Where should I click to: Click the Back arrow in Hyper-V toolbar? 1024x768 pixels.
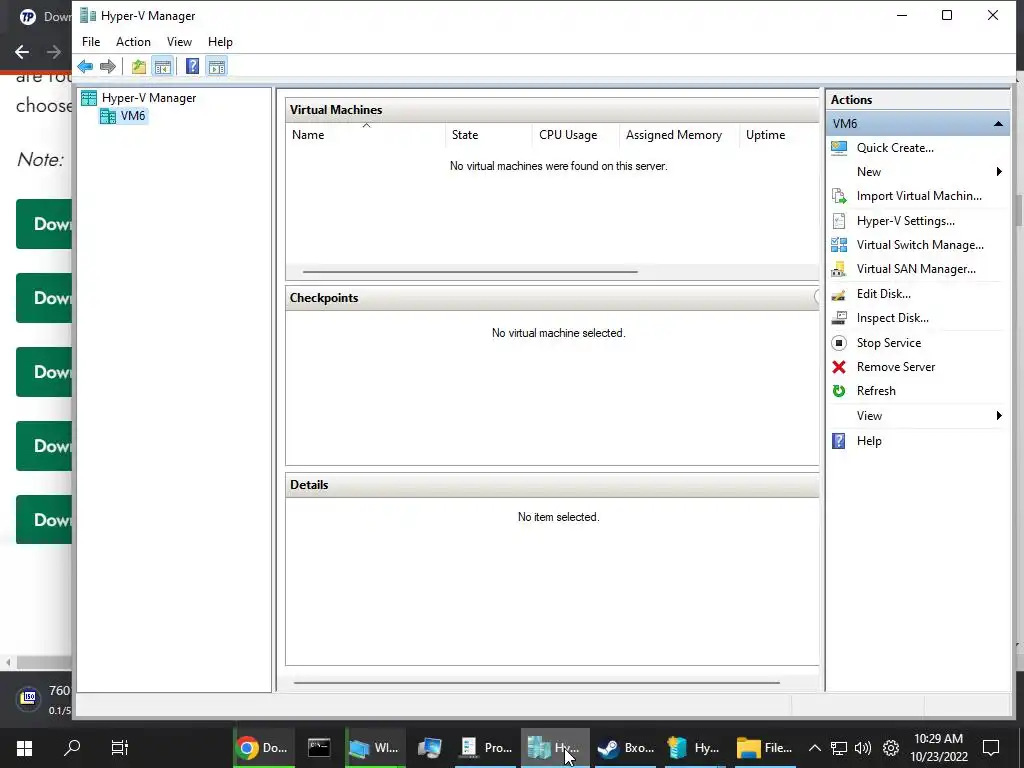(85, 67)
